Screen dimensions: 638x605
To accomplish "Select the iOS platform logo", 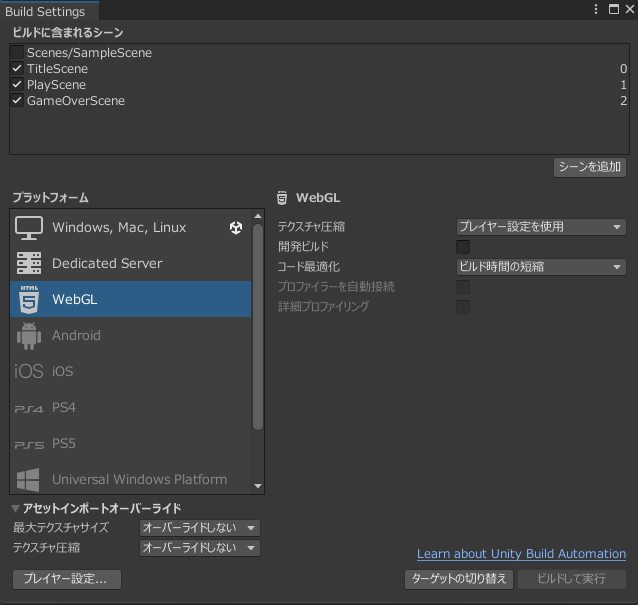I will coord(28,371).
